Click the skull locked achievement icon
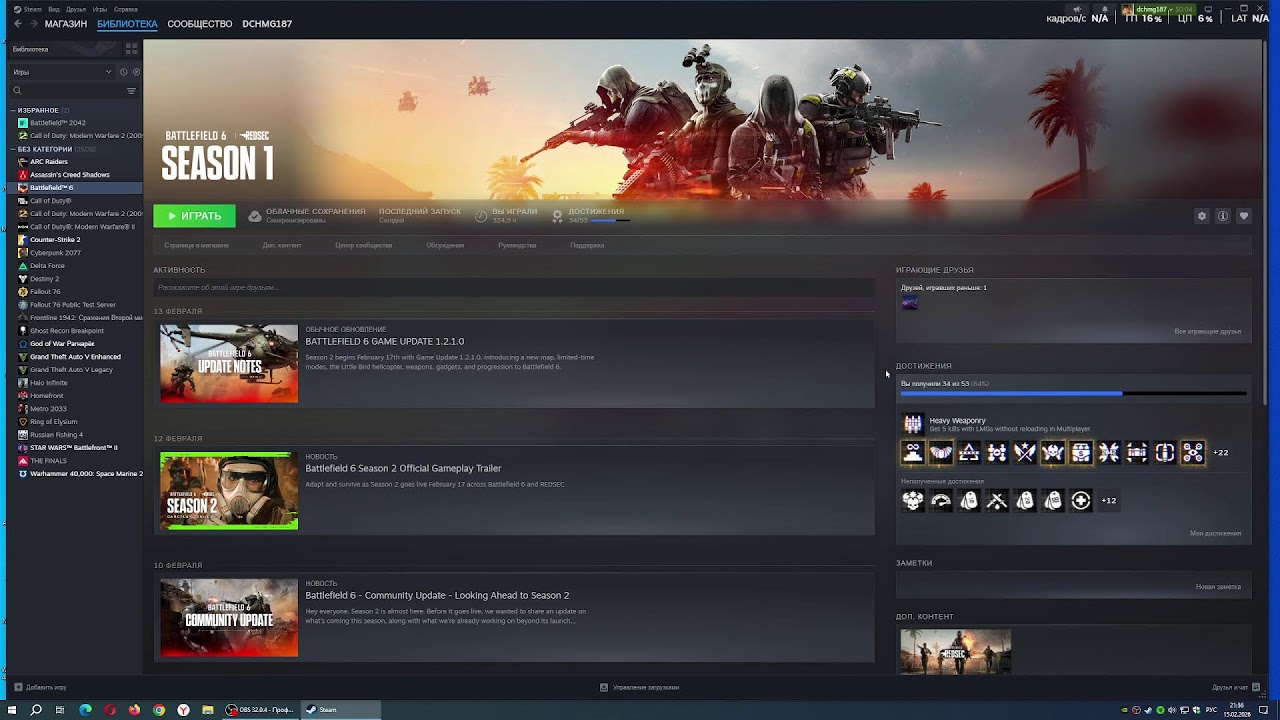Viewport: 1280px width, 720px height. 913,501
